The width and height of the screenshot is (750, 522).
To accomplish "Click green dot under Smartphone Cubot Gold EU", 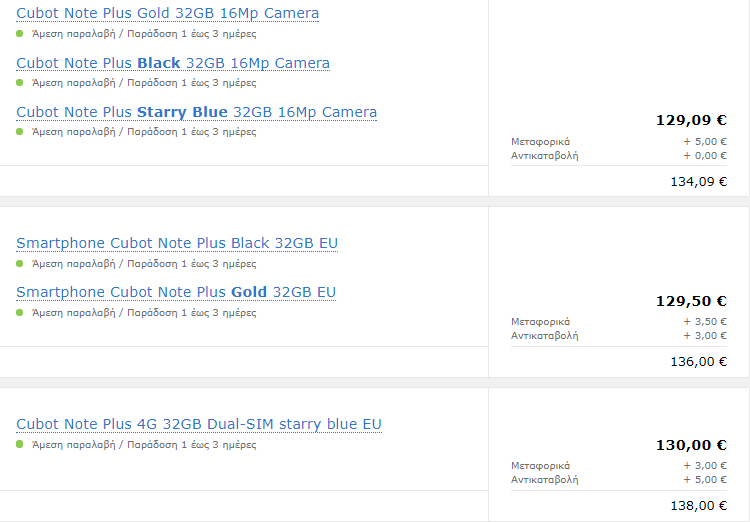I will pyautogui.click(x=20, y=312).
